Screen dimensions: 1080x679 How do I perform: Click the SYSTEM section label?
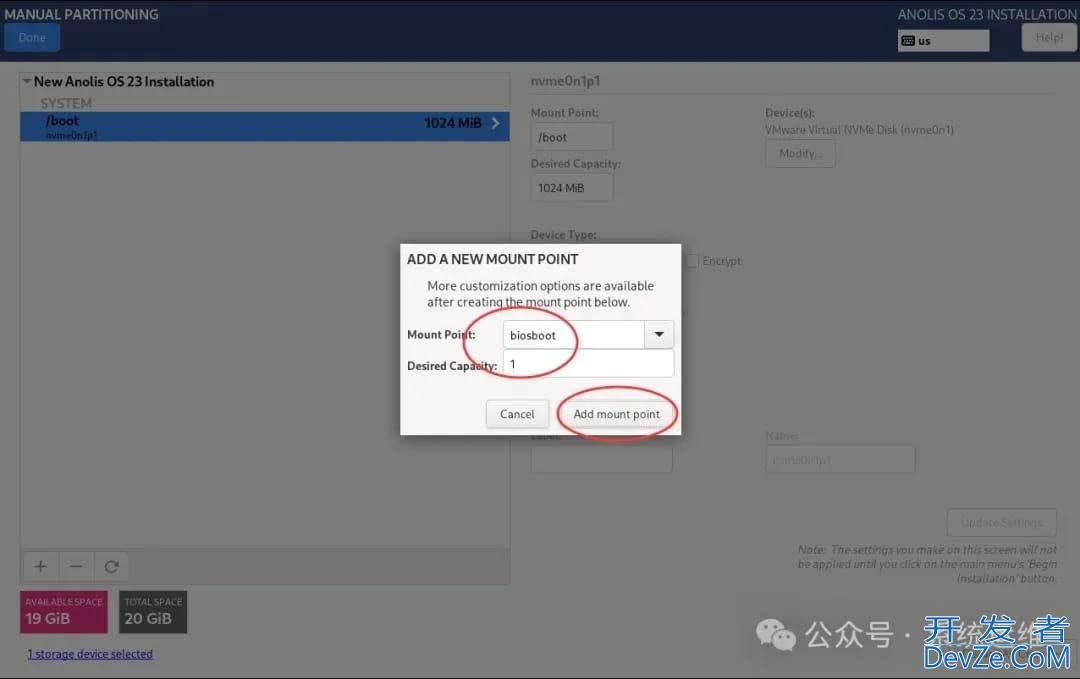pyautogui.click(x=66, y=103)
